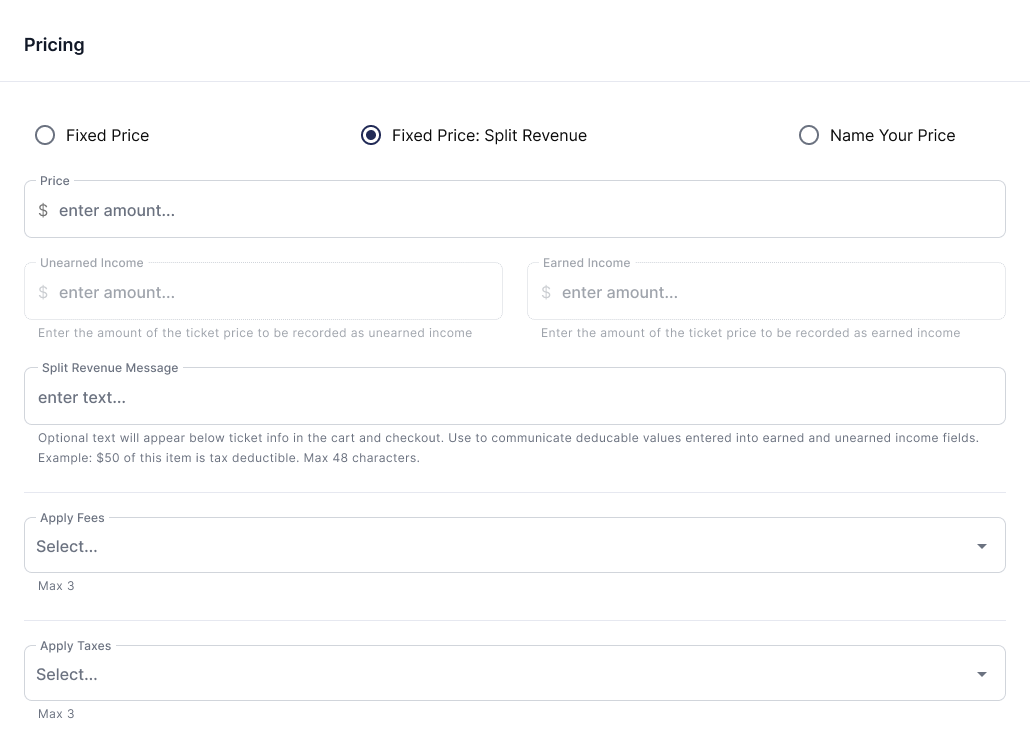Click the dollar sign in Unearned Income field
Screen dimensions: 1030x756
(x=43, y=292)
